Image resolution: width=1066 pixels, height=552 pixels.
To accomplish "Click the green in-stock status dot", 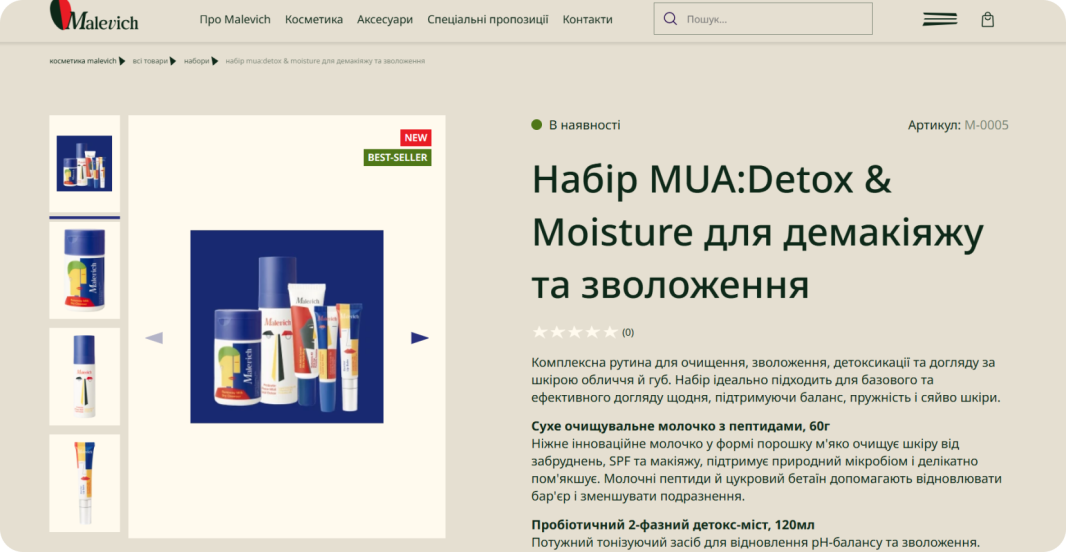I will 536,125.
